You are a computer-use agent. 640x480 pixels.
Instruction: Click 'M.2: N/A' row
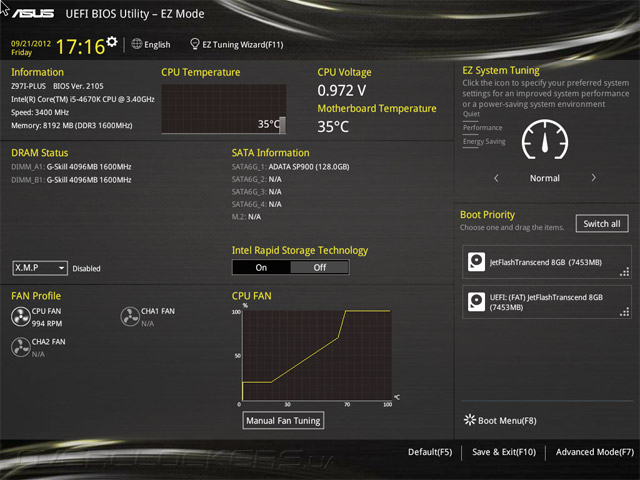tap(247, 217)
